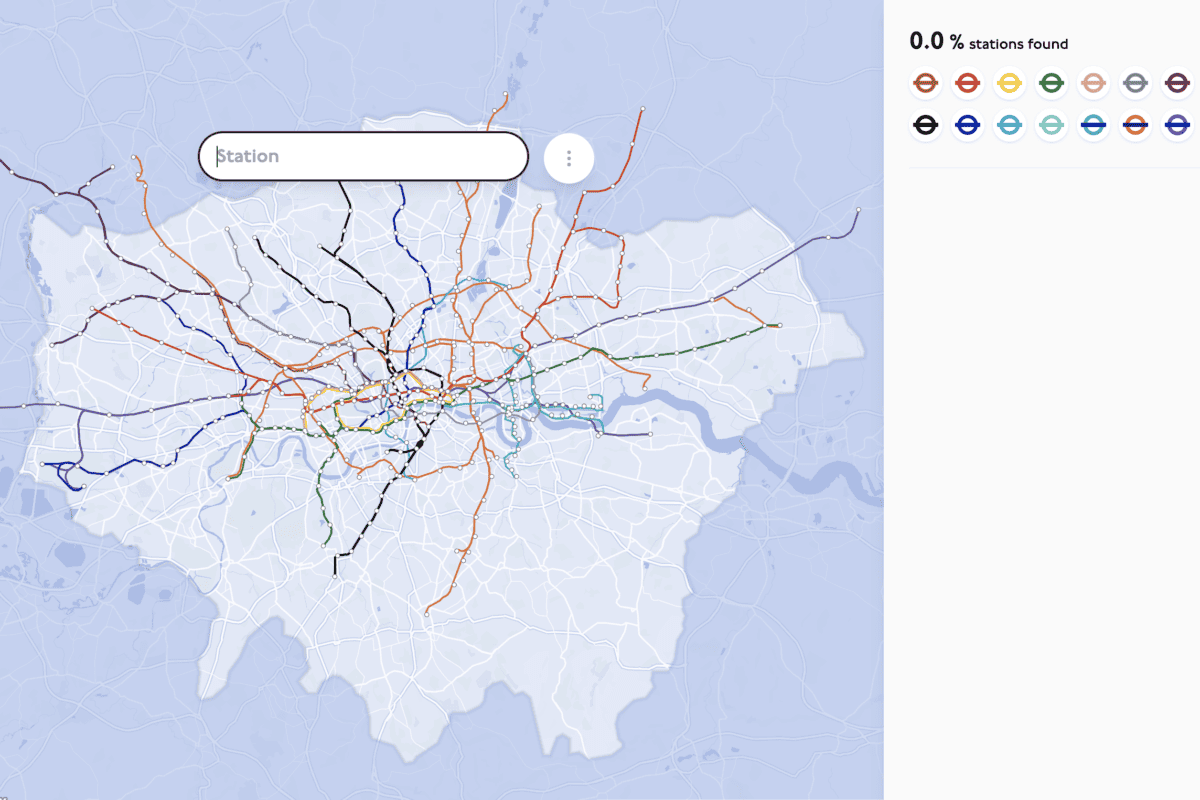The width and height of the screenshot is (1200, 800).
Task: Open the three-dot options menu
Action: [567, 156]
